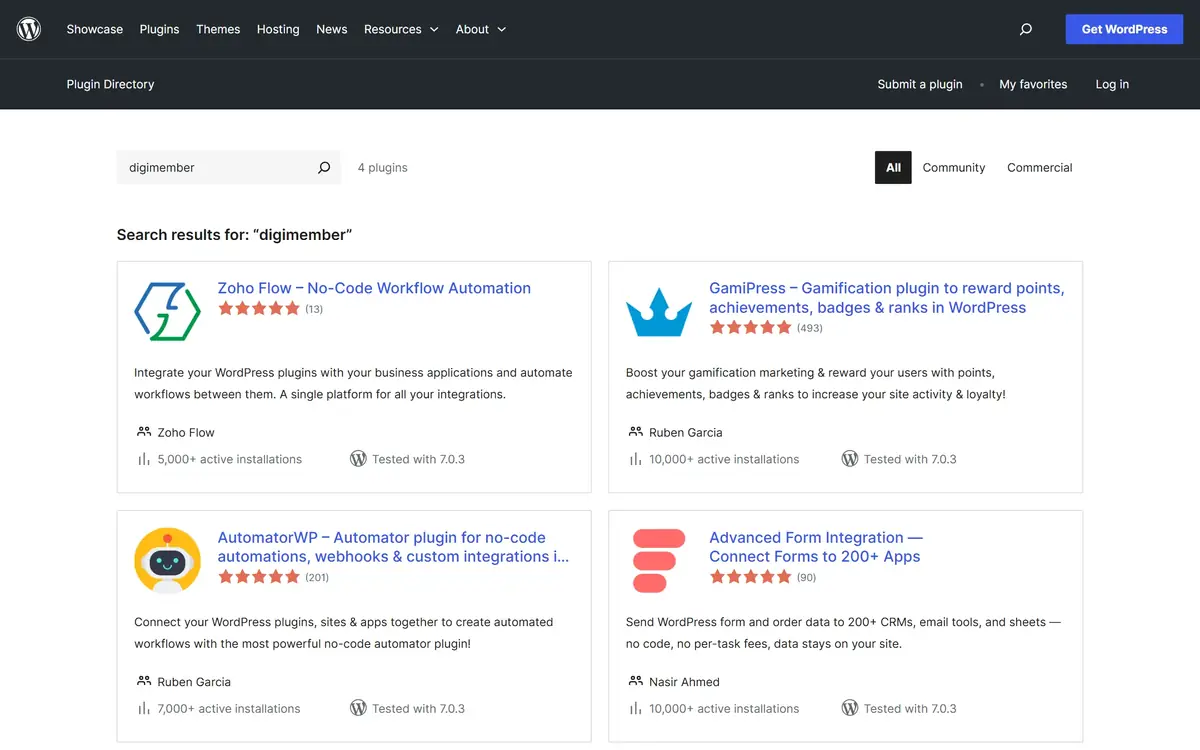Click the (90) review count

point(806,577)
